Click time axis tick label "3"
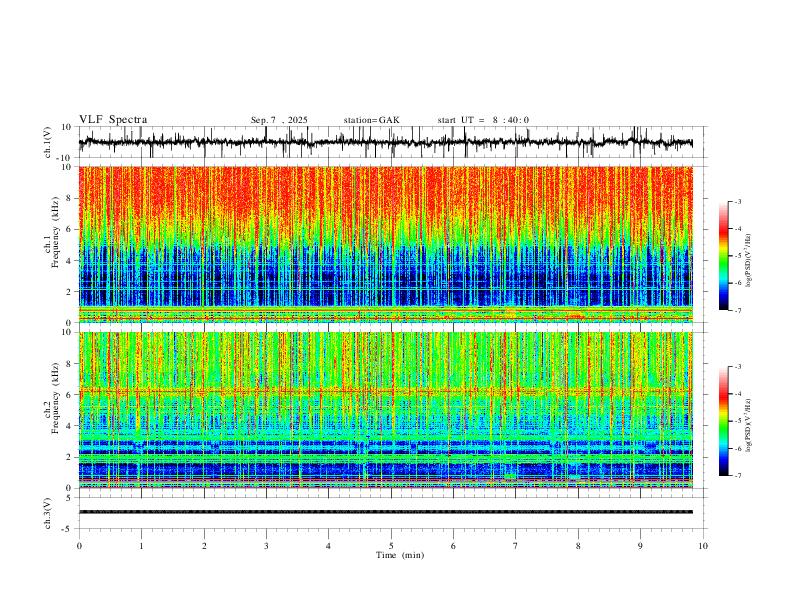The image size is (792, 612). click(x=266, y=546)
